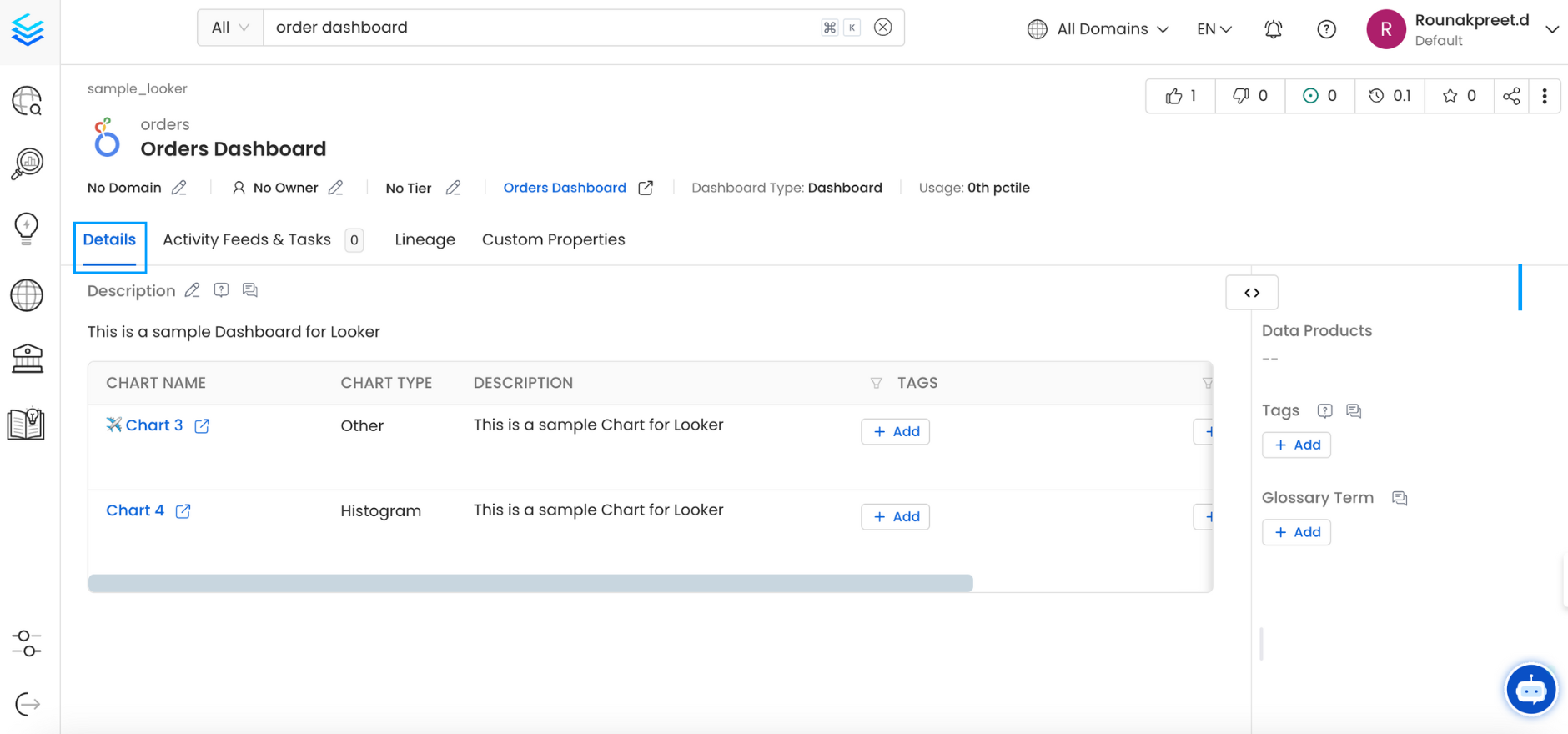This screenshot has width=1568, height=734.
Task: Add tags to Chart 3 row
Action: click(895, 431)
